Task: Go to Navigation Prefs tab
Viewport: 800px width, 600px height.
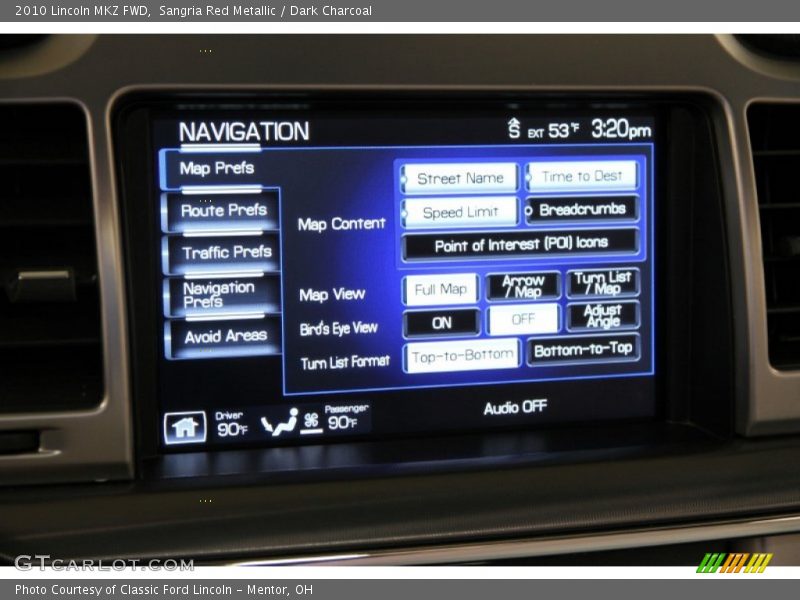Action: pyautogui.click(x=219, y=294)
